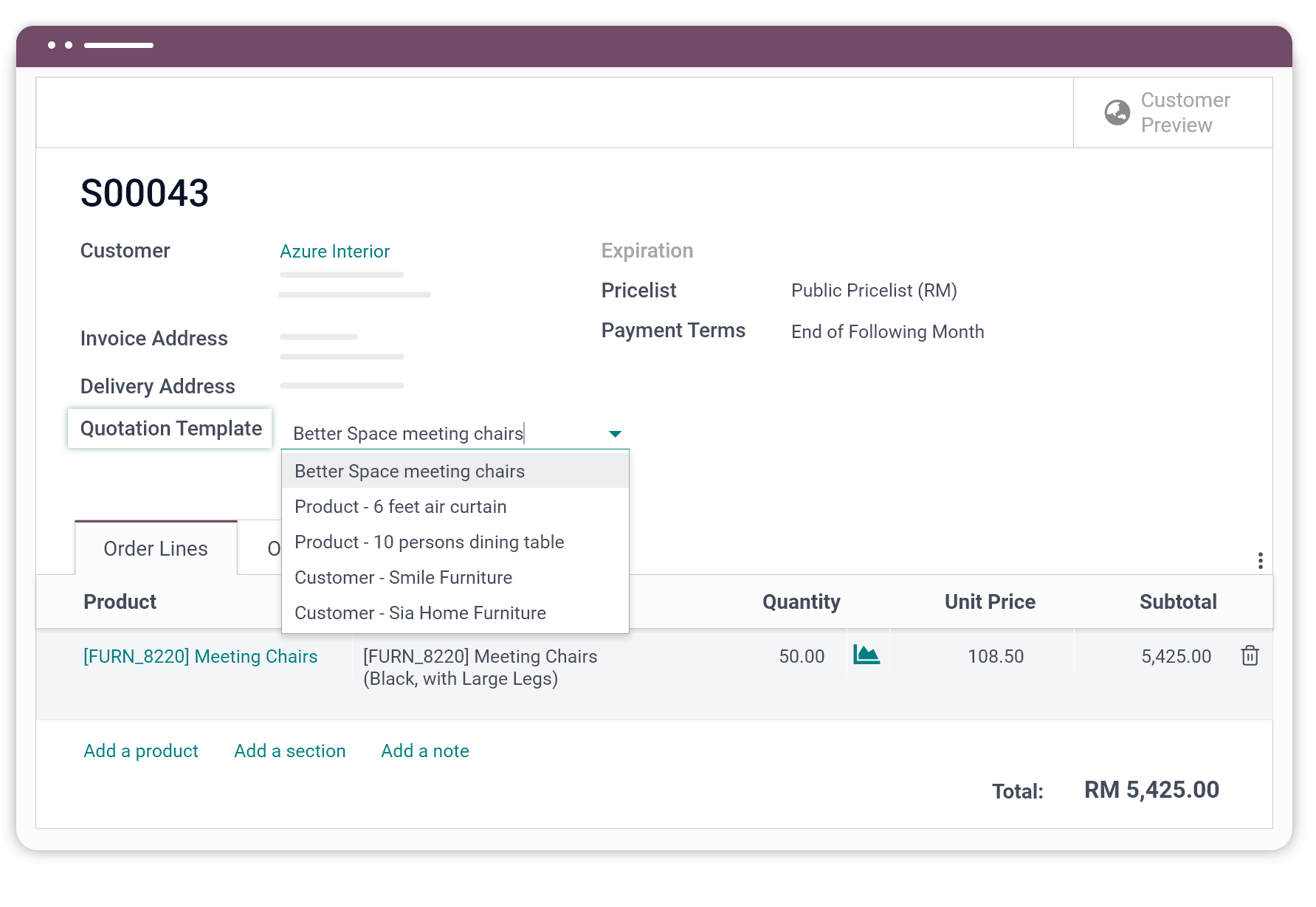
Task: Click 'Add a product' link
Action: pos(140,751)
